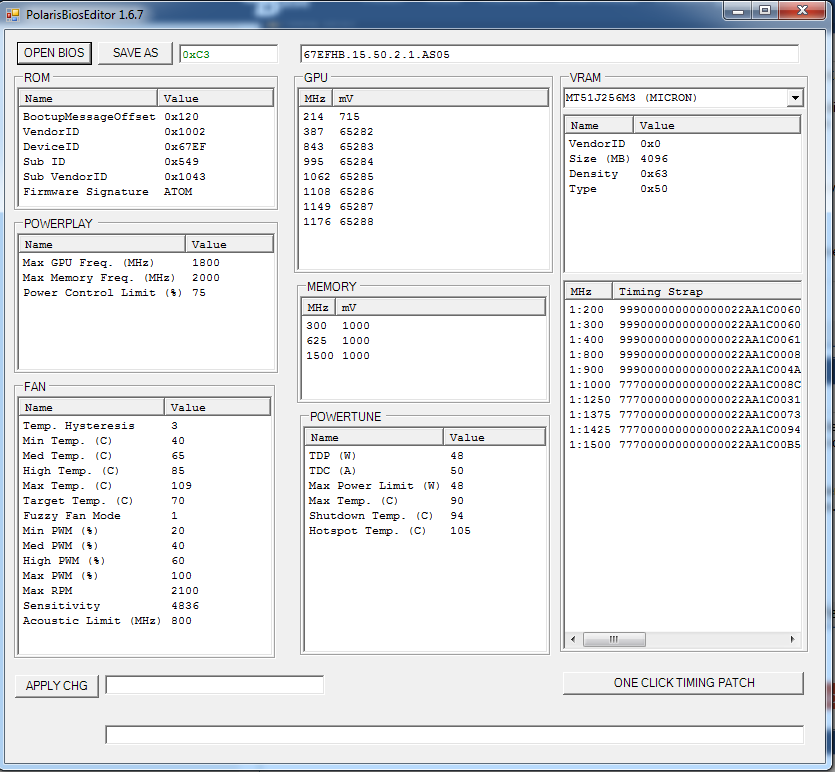
Task: Click the Timing Strap column header
Action: (x=707, y=292)
